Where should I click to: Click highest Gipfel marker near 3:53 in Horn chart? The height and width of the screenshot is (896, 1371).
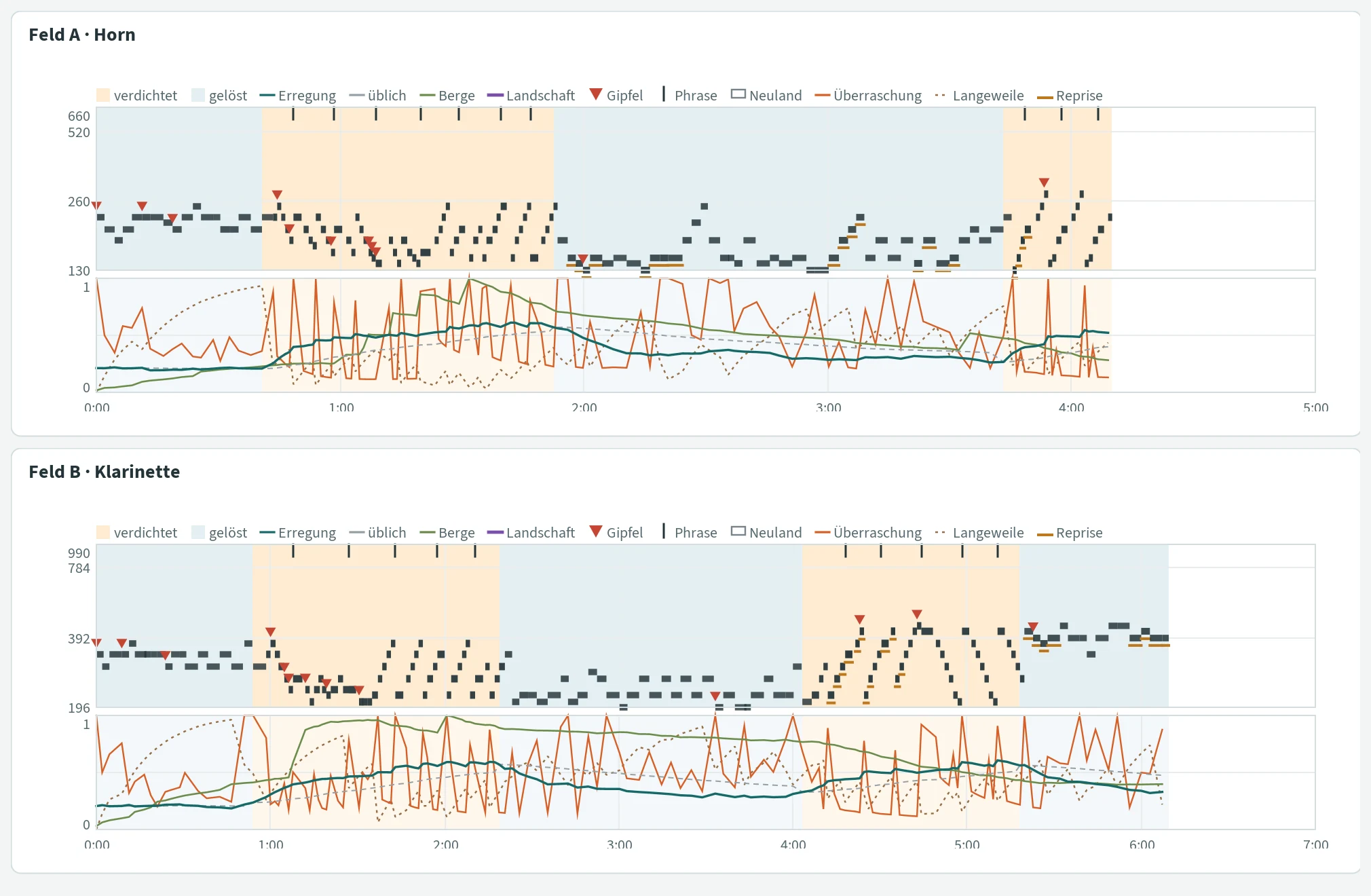coord(1044,183)
